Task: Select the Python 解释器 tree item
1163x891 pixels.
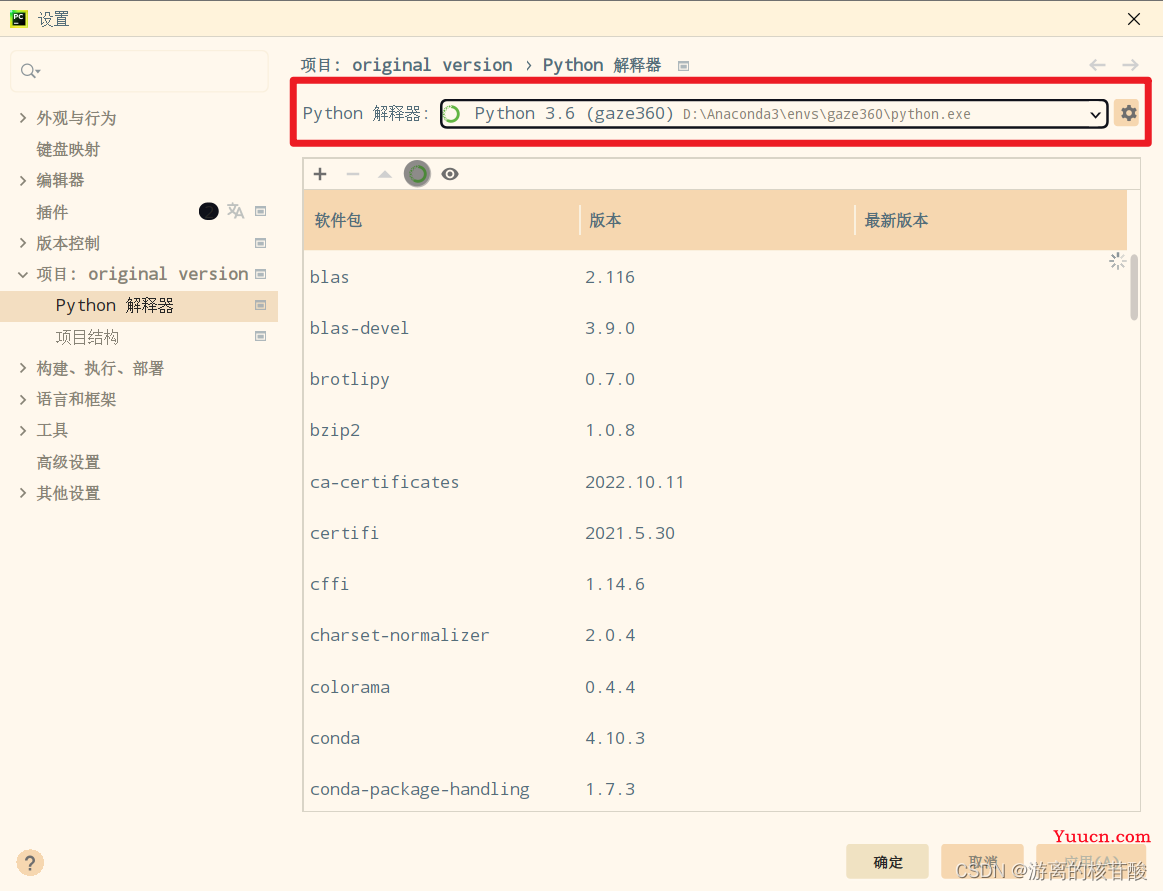Action: (139, 306)
